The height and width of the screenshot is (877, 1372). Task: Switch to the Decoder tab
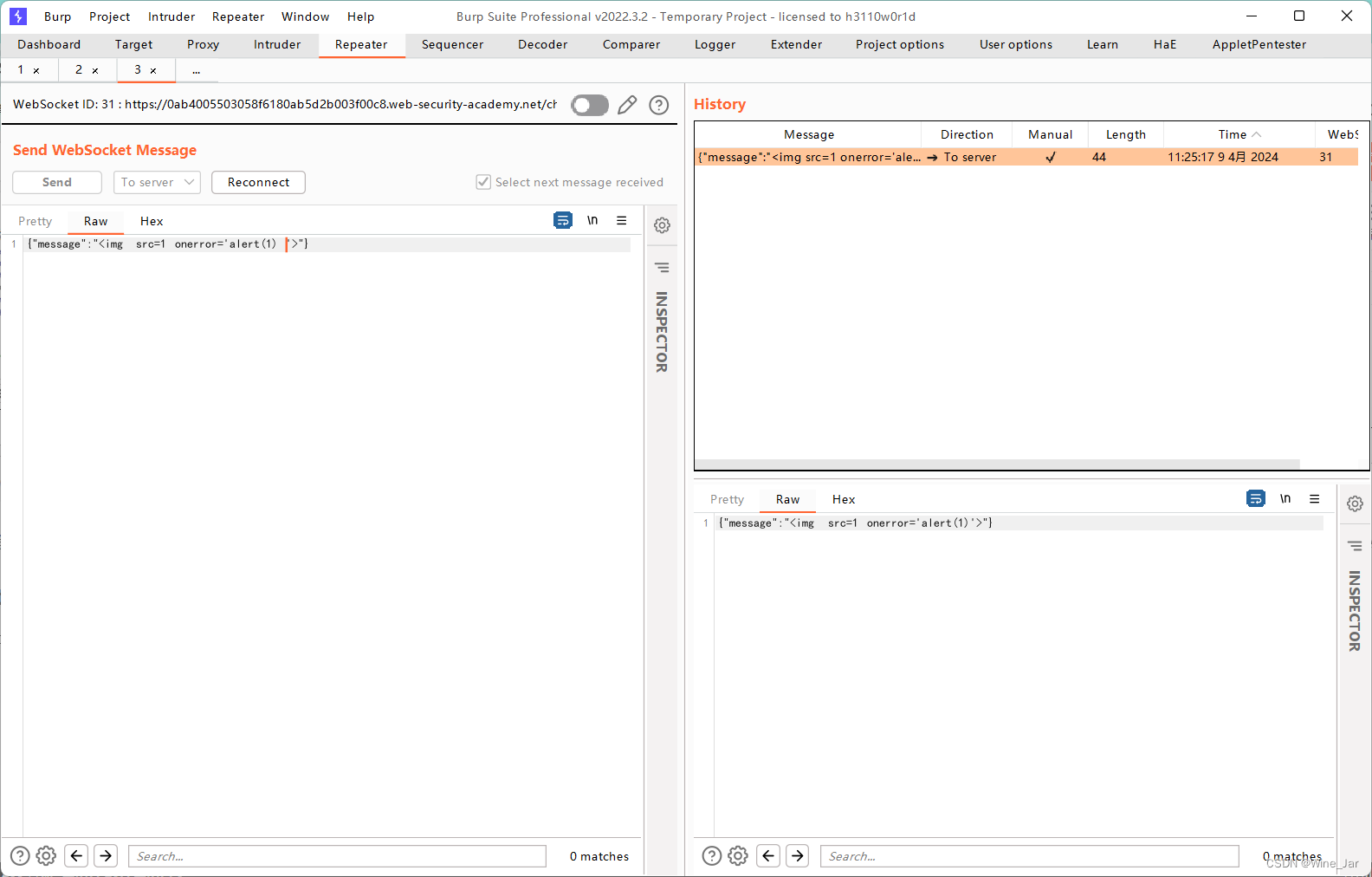pyautogui.click(x=543, y=44)
